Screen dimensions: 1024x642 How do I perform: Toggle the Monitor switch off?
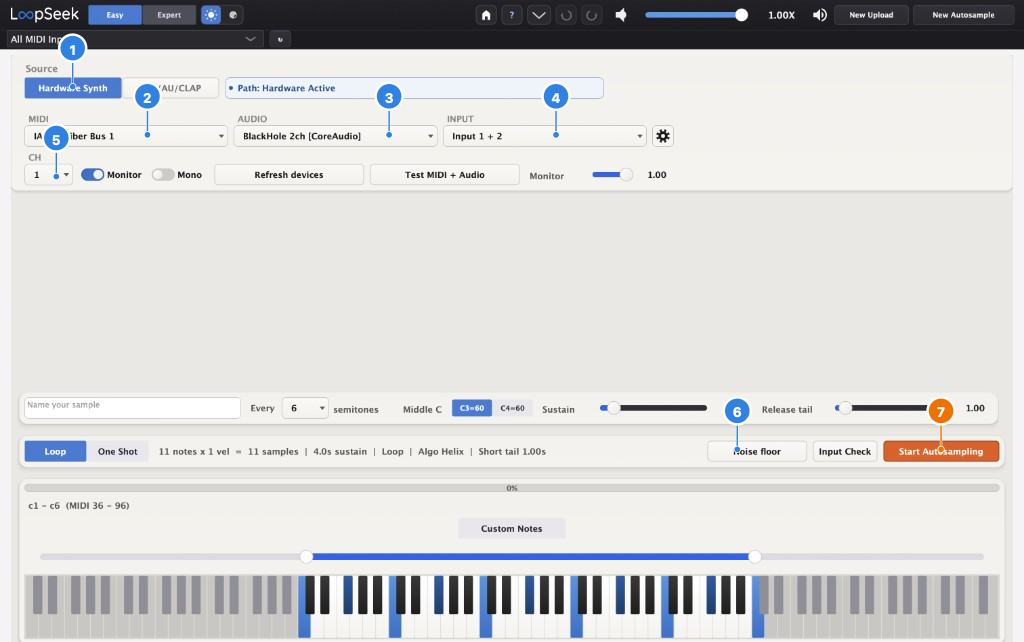click(x=92, y=174)
